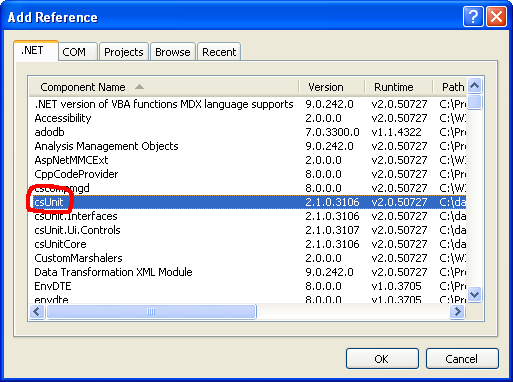This screenshot has height=382, width=513.
Task: Select the highlighted csUnit component
Action: [x=247, y=202]
